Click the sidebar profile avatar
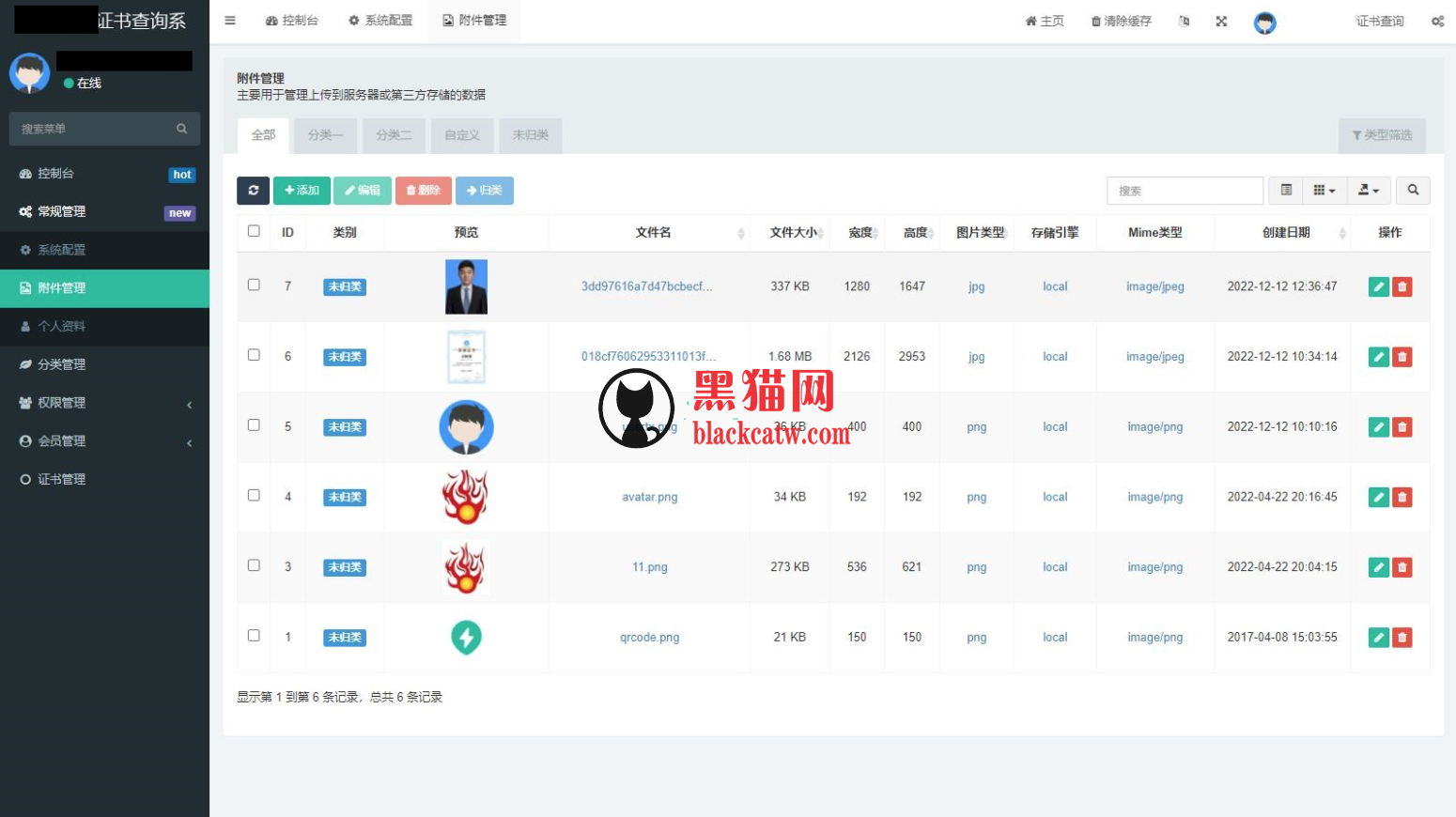The image size is (1456, 817). coord(29,72)
